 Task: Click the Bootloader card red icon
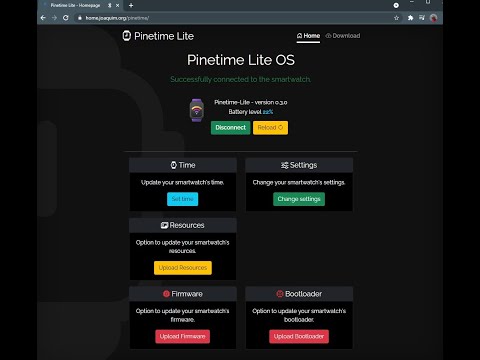point(280,294)
